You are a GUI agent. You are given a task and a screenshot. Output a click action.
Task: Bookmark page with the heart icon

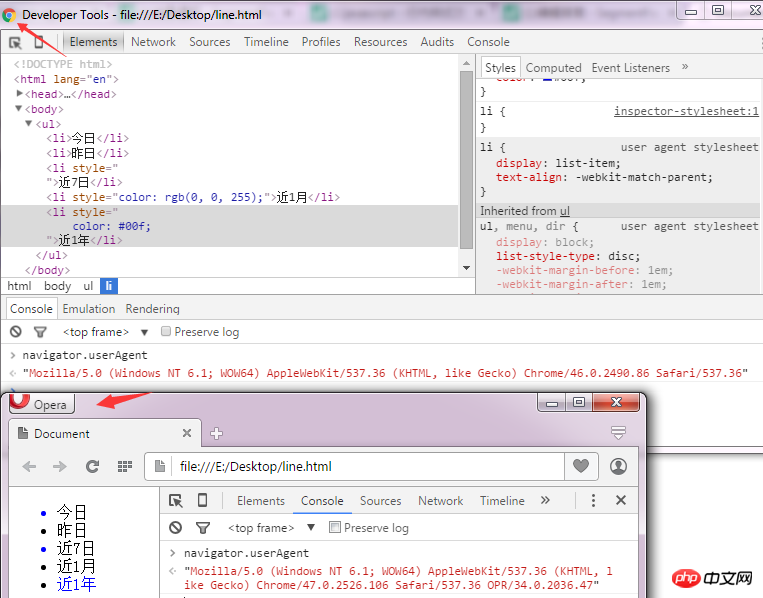[580, 466]
